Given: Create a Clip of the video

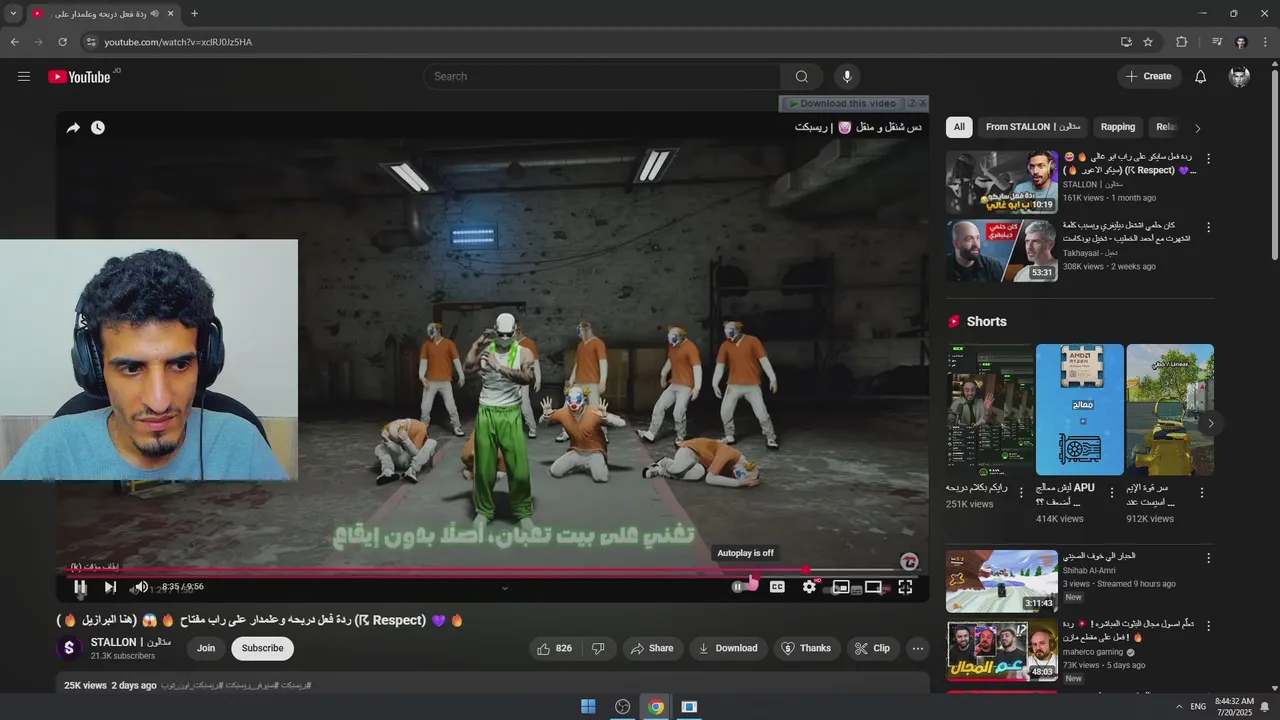Looking at the screenshot, I should 871,648.
